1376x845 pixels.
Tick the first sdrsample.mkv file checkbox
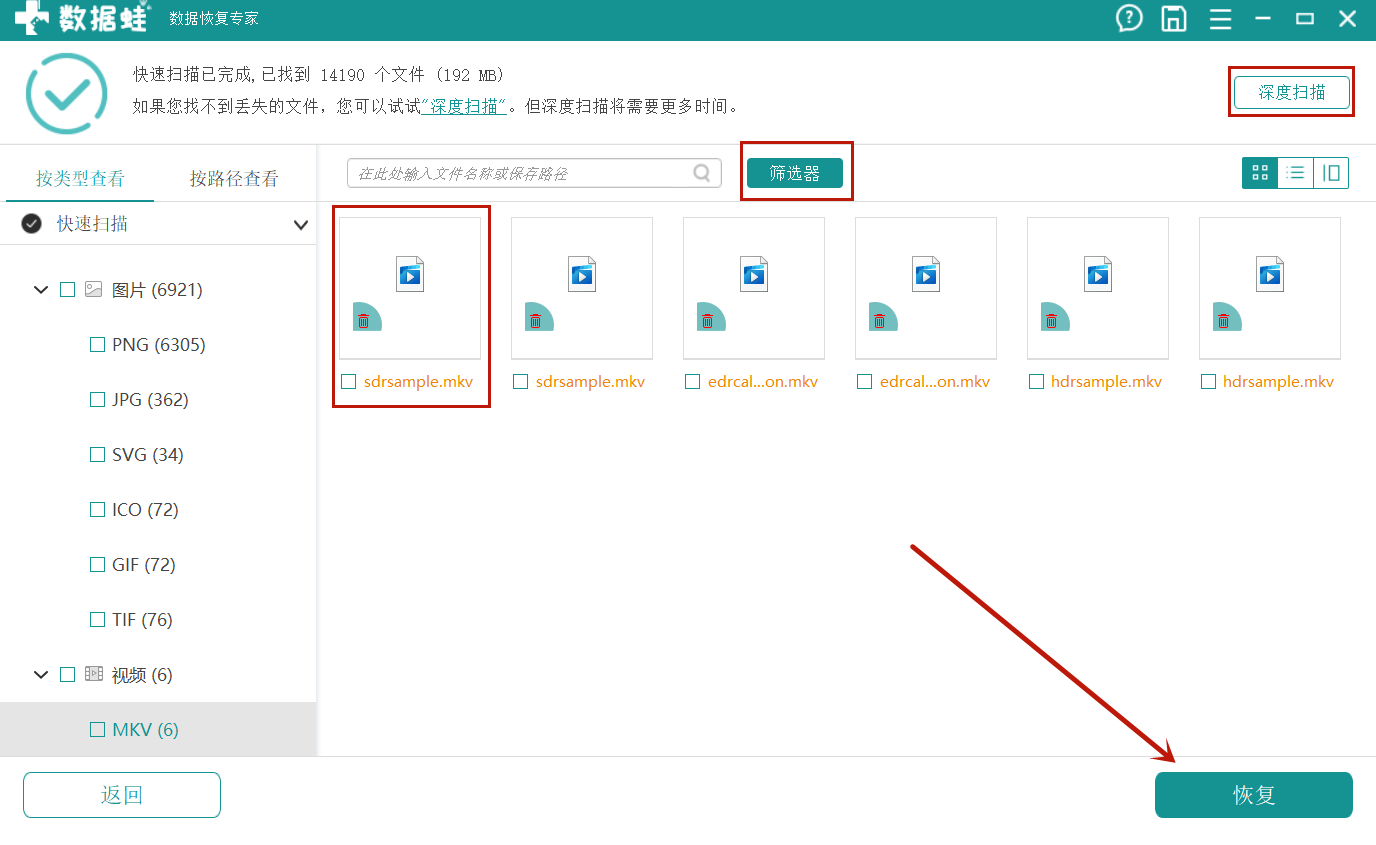pyautogui.click(x=348, y=382)
